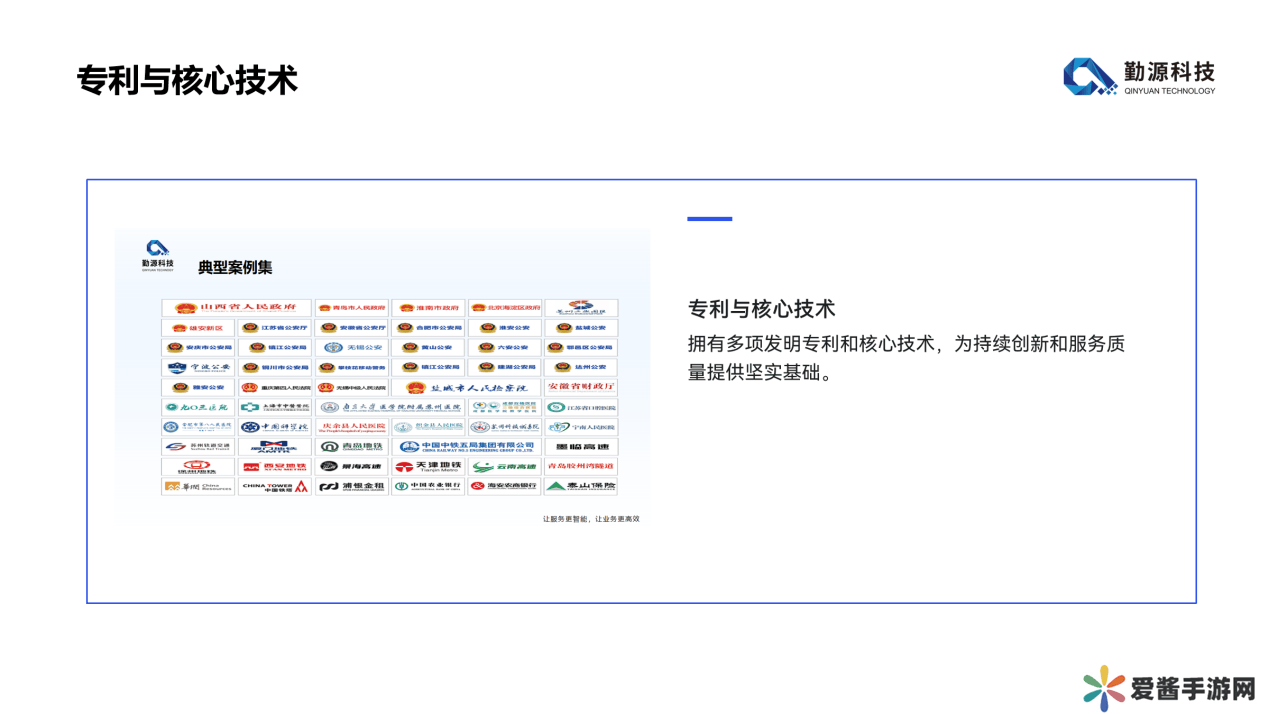Viewport: 1269px width, 714px height.
Task: Click the 中国中铁五局集团有限公司 logo
Action: pyautogui.click(x=466, y=447)
